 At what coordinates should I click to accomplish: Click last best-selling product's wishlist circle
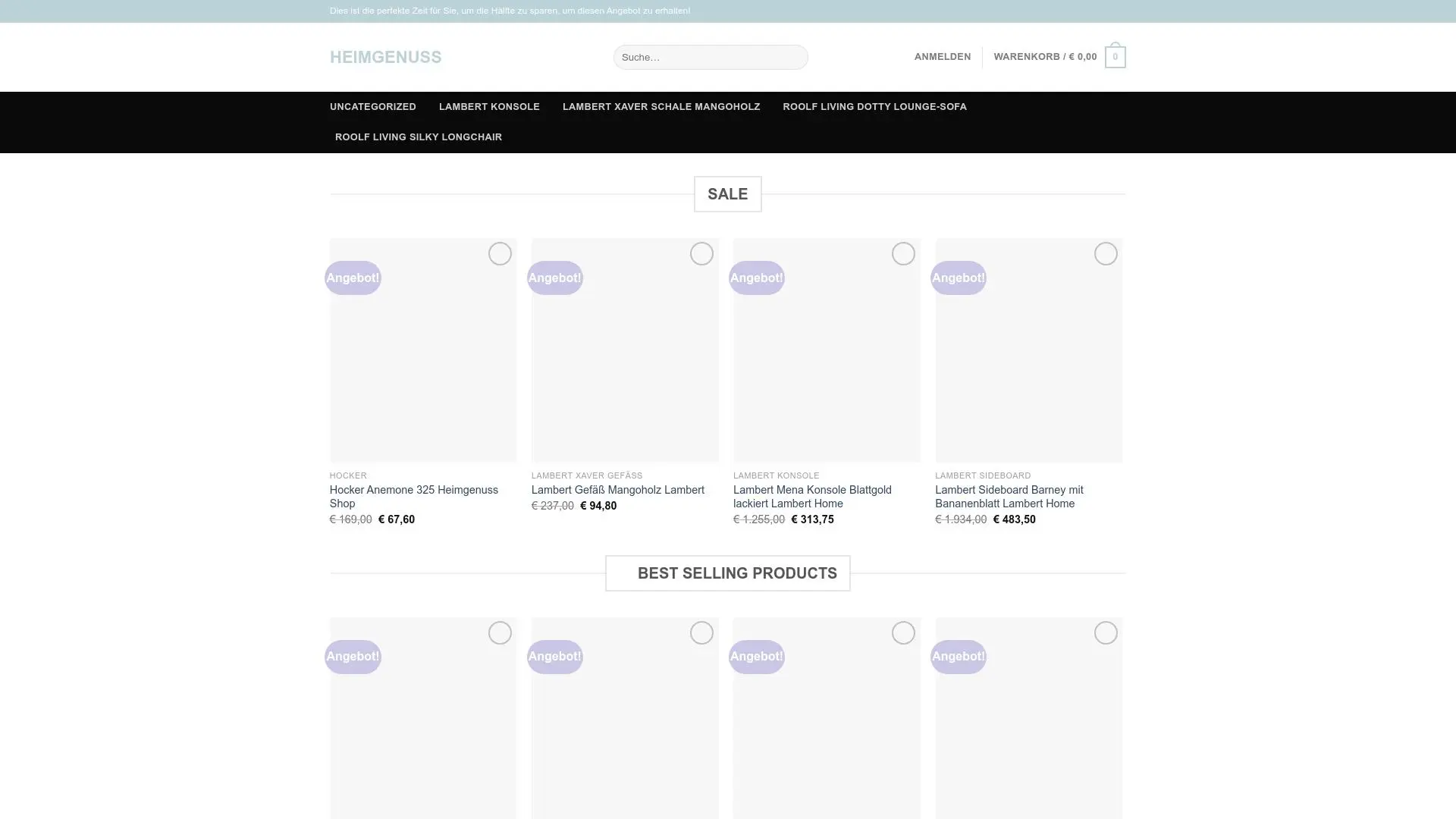click(1106, 632)
